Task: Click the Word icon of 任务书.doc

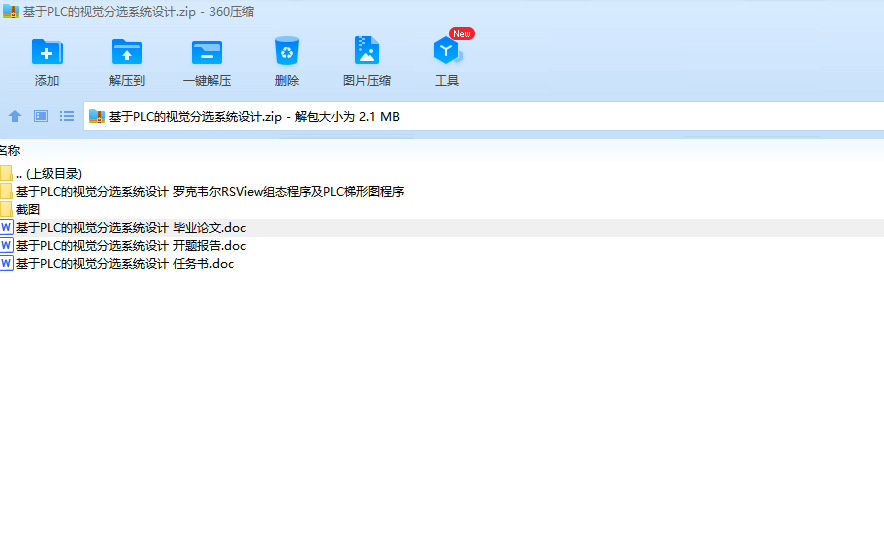Action: click(x=6, y=263)
